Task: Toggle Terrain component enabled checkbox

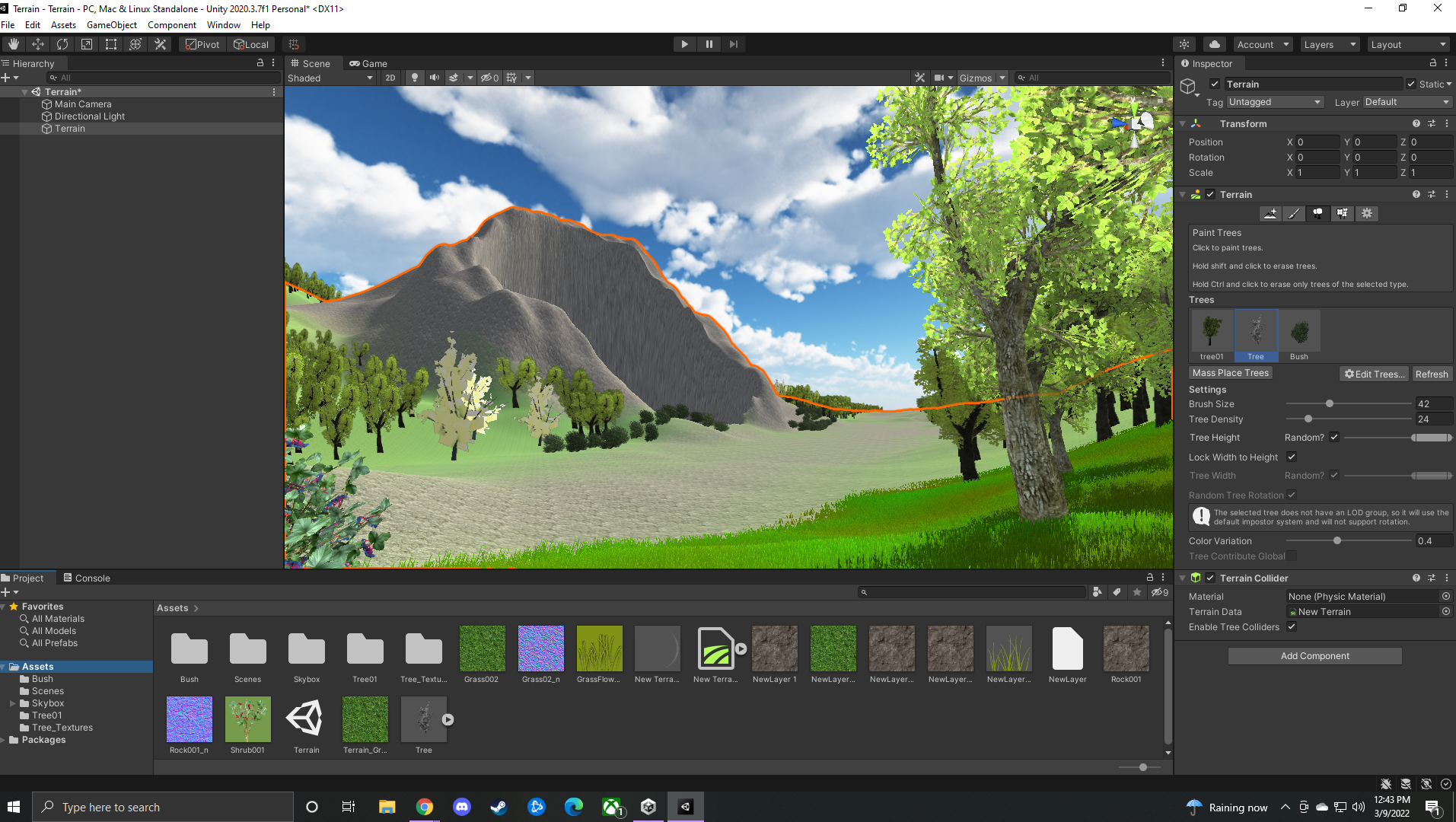Action: click(1210, 195)
